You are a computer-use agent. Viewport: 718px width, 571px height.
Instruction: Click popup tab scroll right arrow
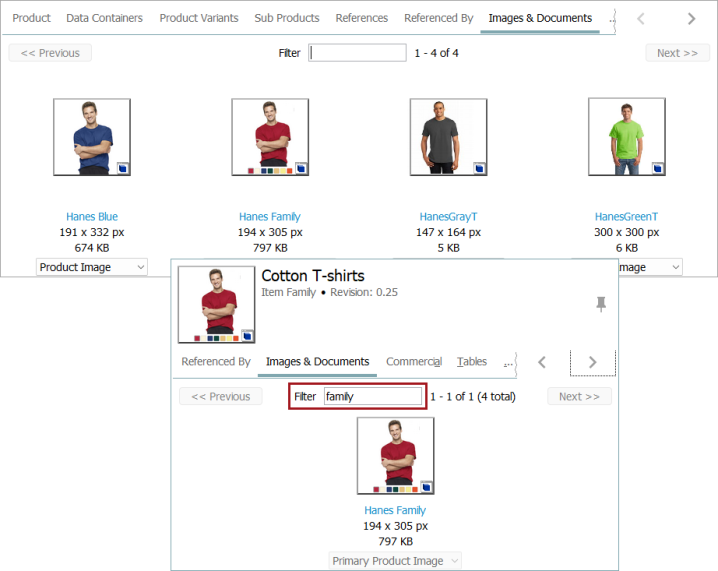[593, 362]
